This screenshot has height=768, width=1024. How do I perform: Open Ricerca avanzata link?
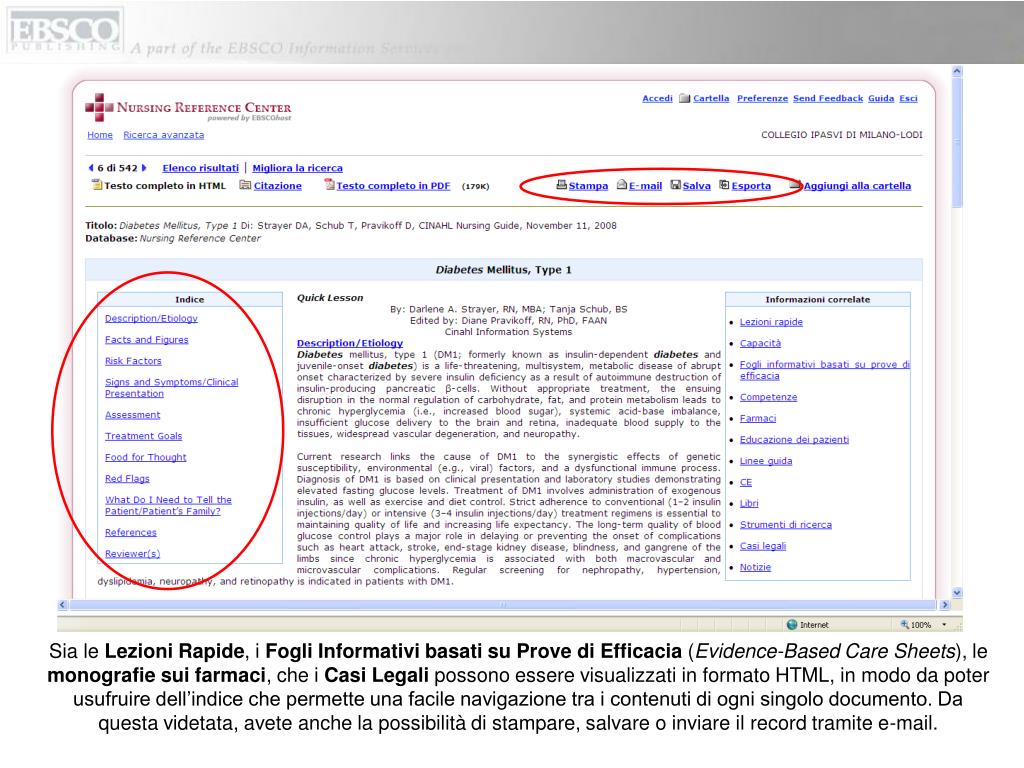163,135
